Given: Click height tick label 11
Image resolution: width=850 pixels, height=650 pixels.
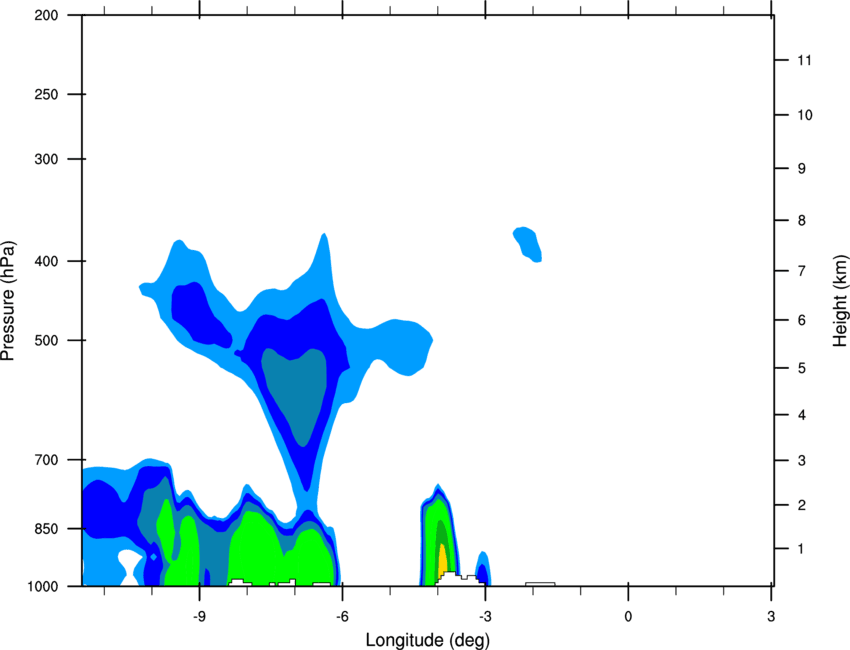Looking at the screenshot, I should [x=805, y=60].
